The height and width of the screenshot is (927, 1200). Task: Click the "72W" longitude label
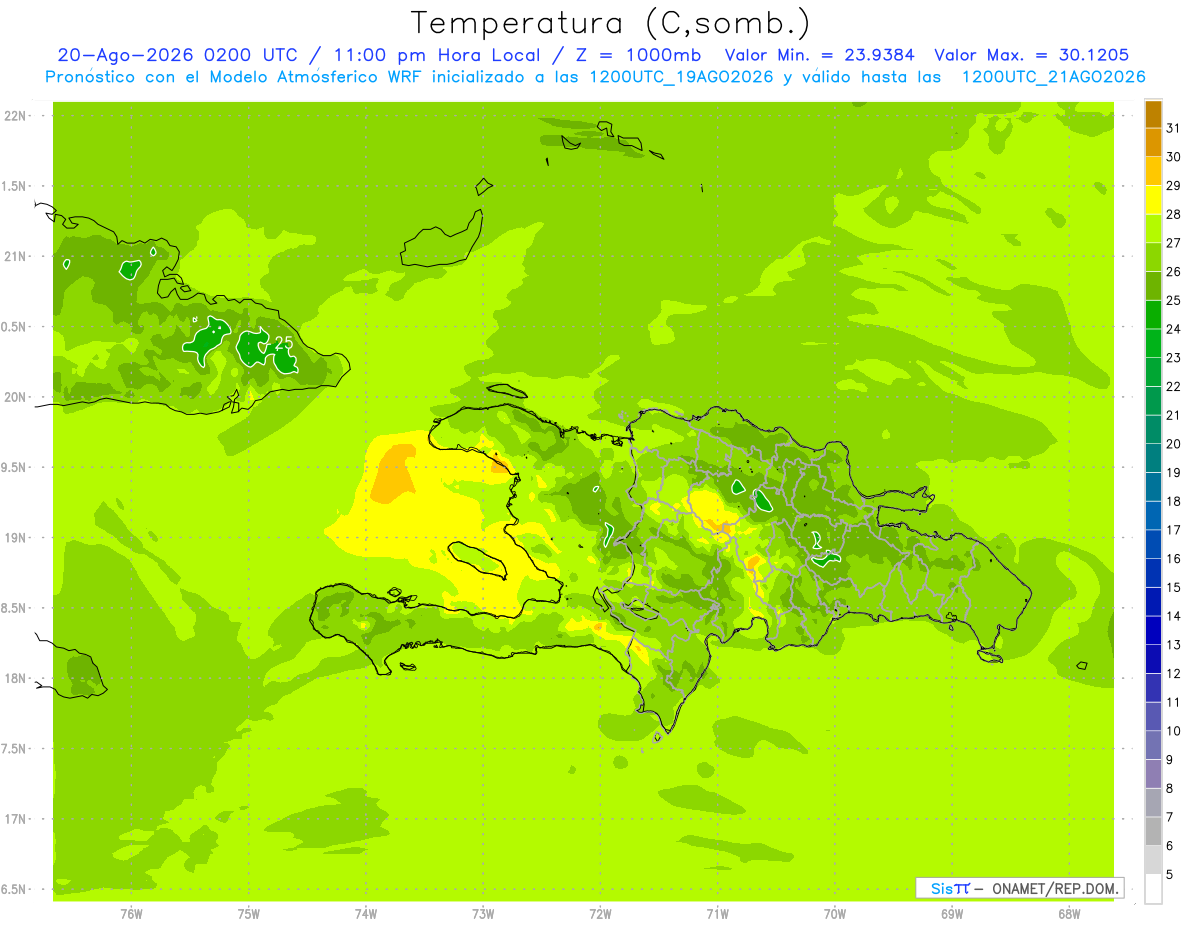tap(600, 914)
